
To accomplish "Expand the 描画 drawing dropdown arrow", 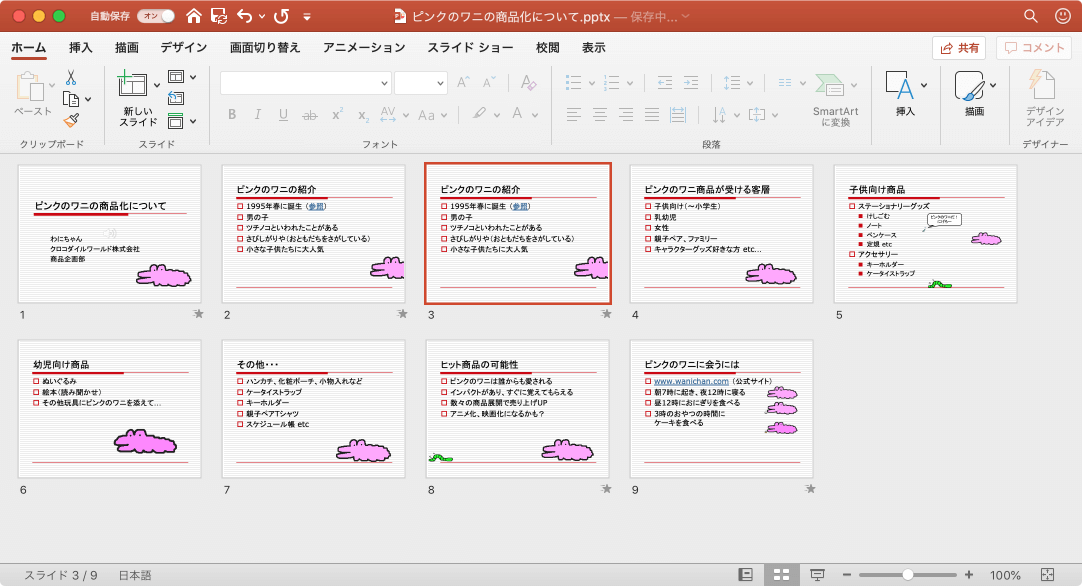I will (x=993, y=85).
